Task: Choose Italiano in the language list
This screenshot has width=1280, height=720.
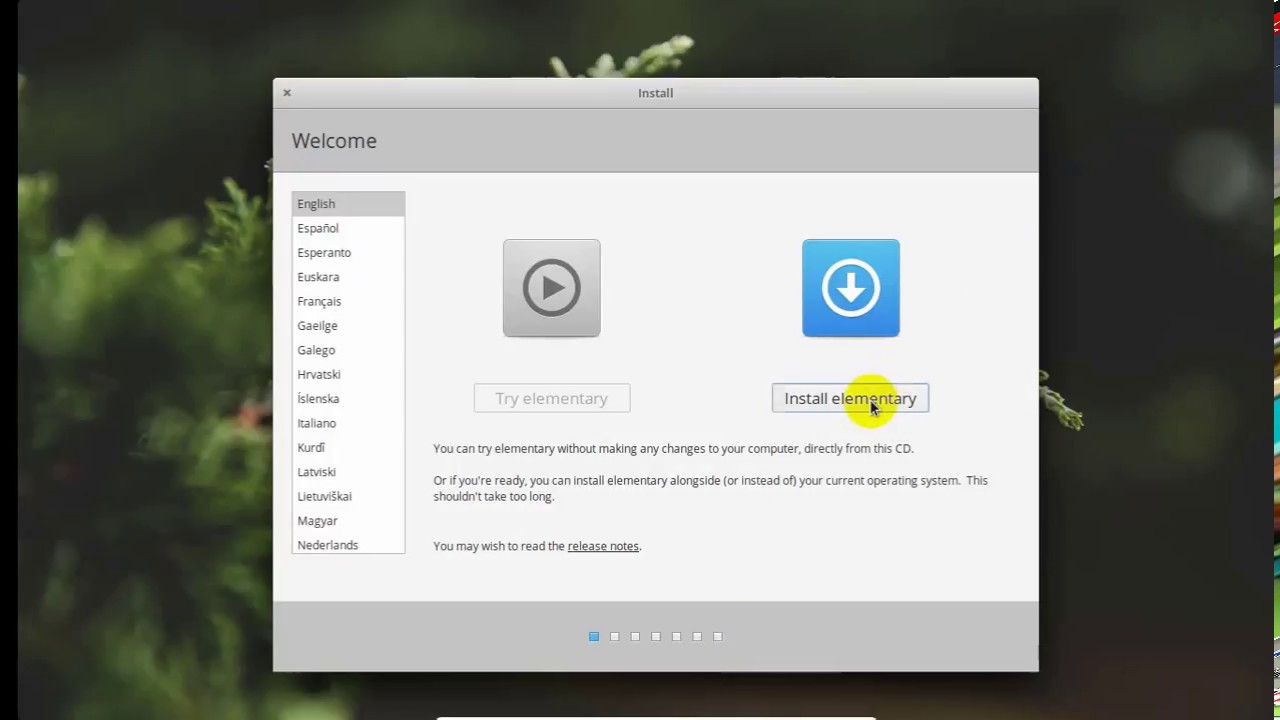Action: (x=348, y=423)
